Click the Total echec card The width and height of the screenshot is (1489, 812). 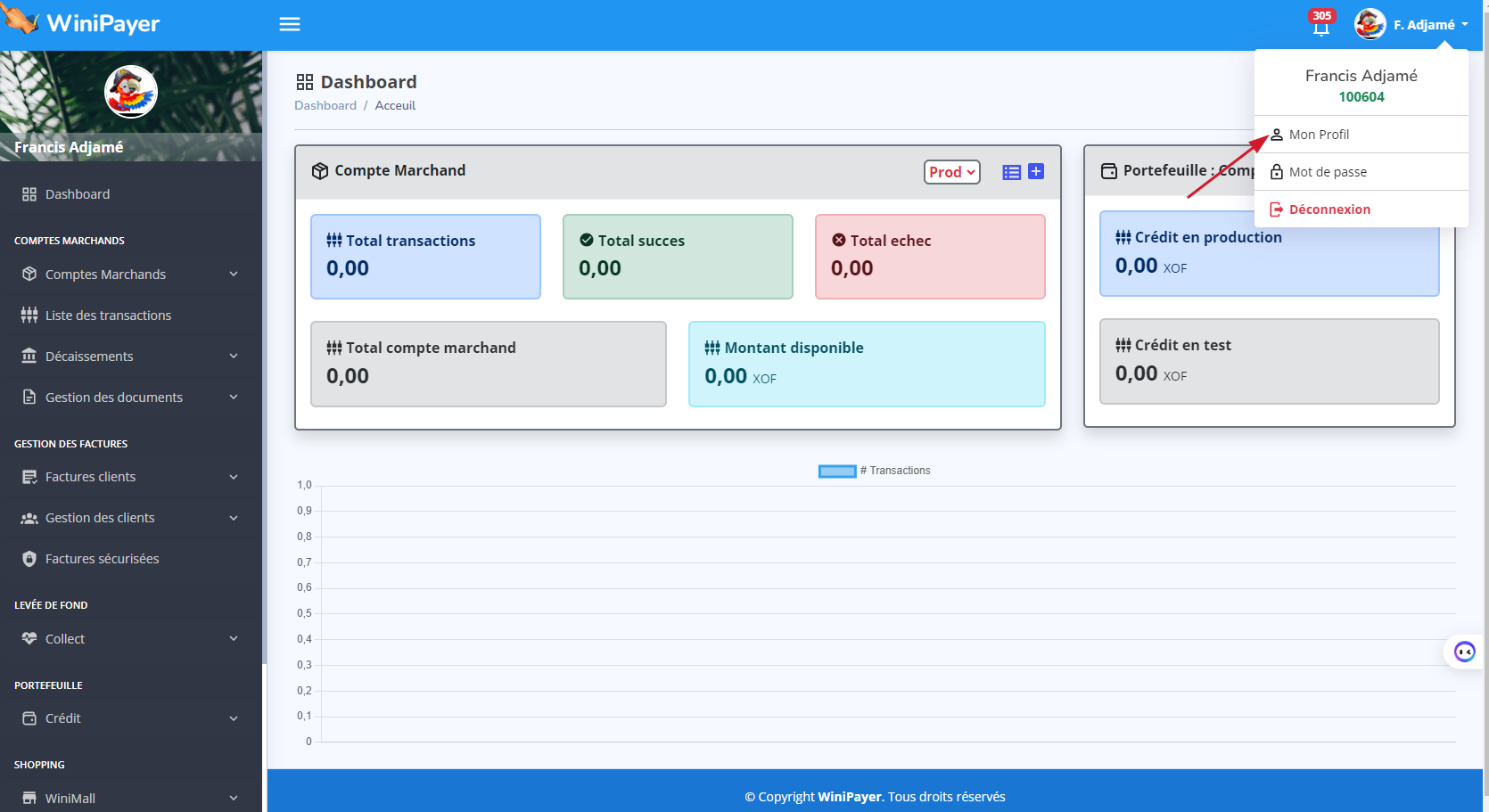(x=930, y=257)
